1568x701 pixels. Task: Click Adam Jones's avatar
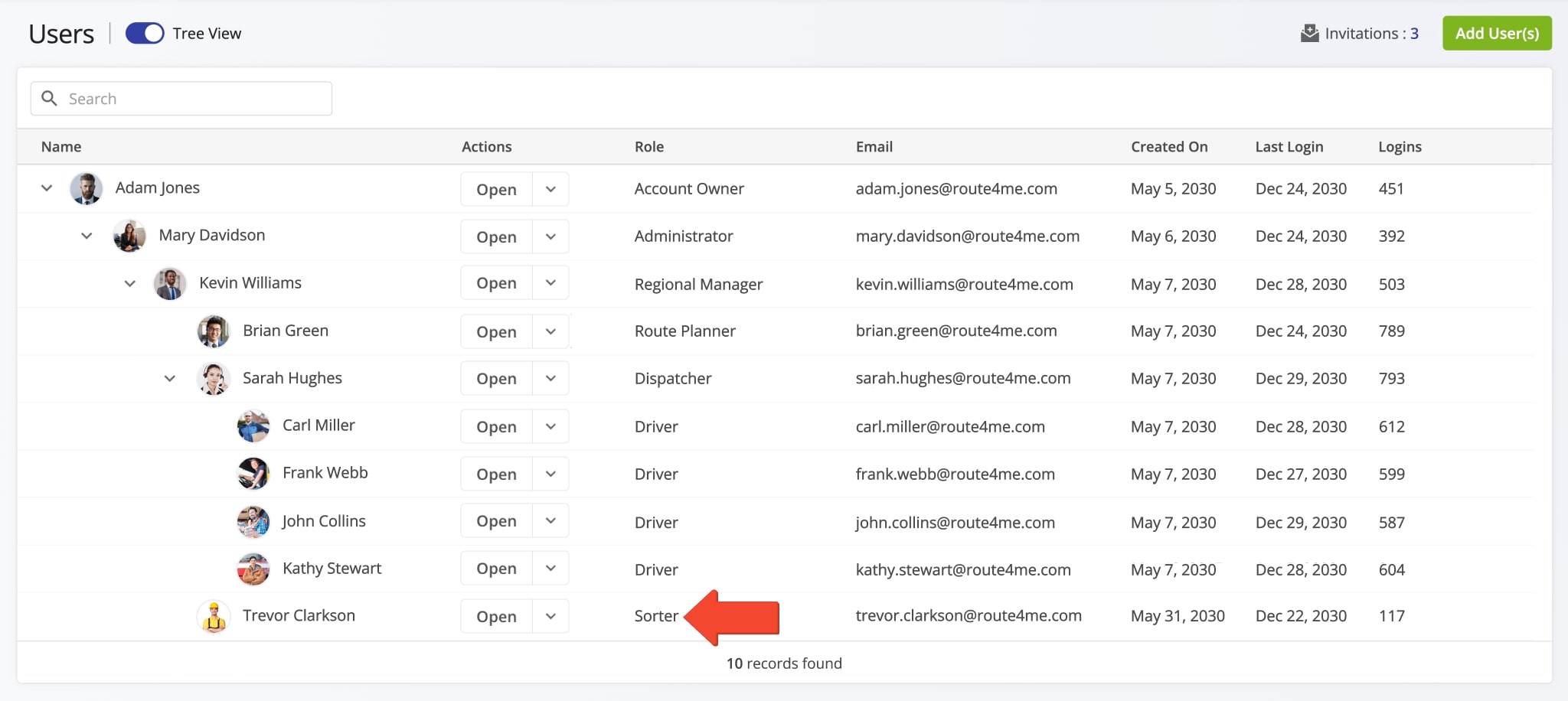87,188
